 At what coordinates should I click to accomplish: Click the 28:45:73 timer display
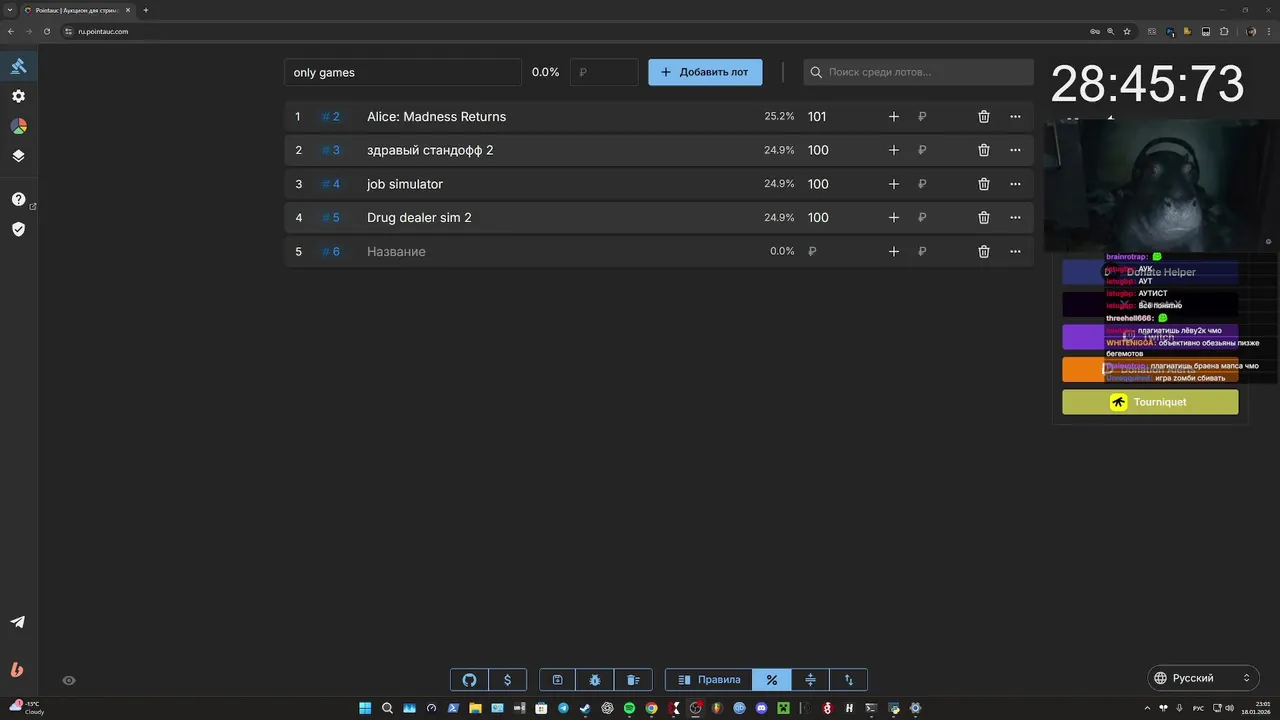1147,84
